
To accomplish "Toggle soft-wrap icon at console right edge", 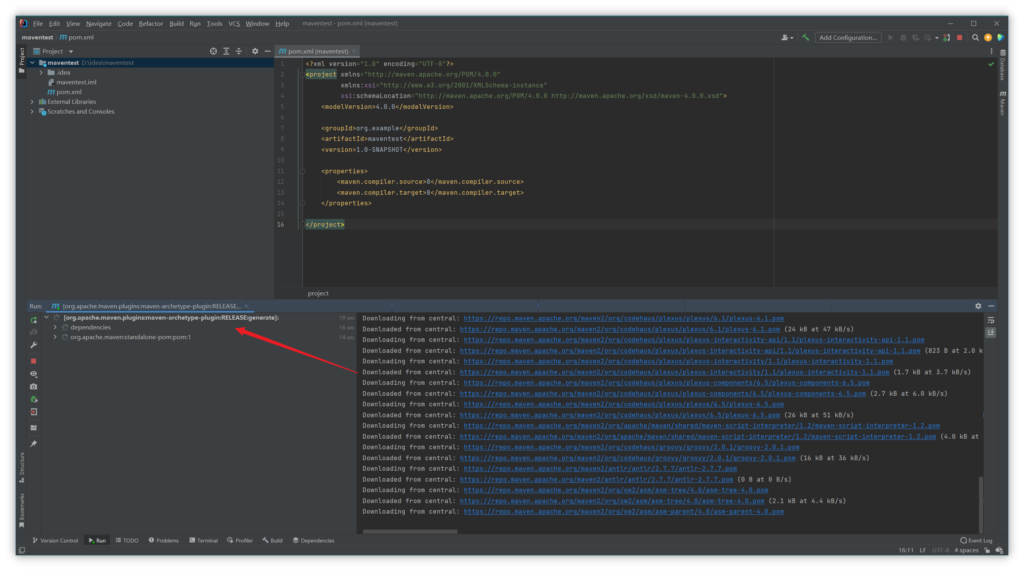I will pos(991,320).
